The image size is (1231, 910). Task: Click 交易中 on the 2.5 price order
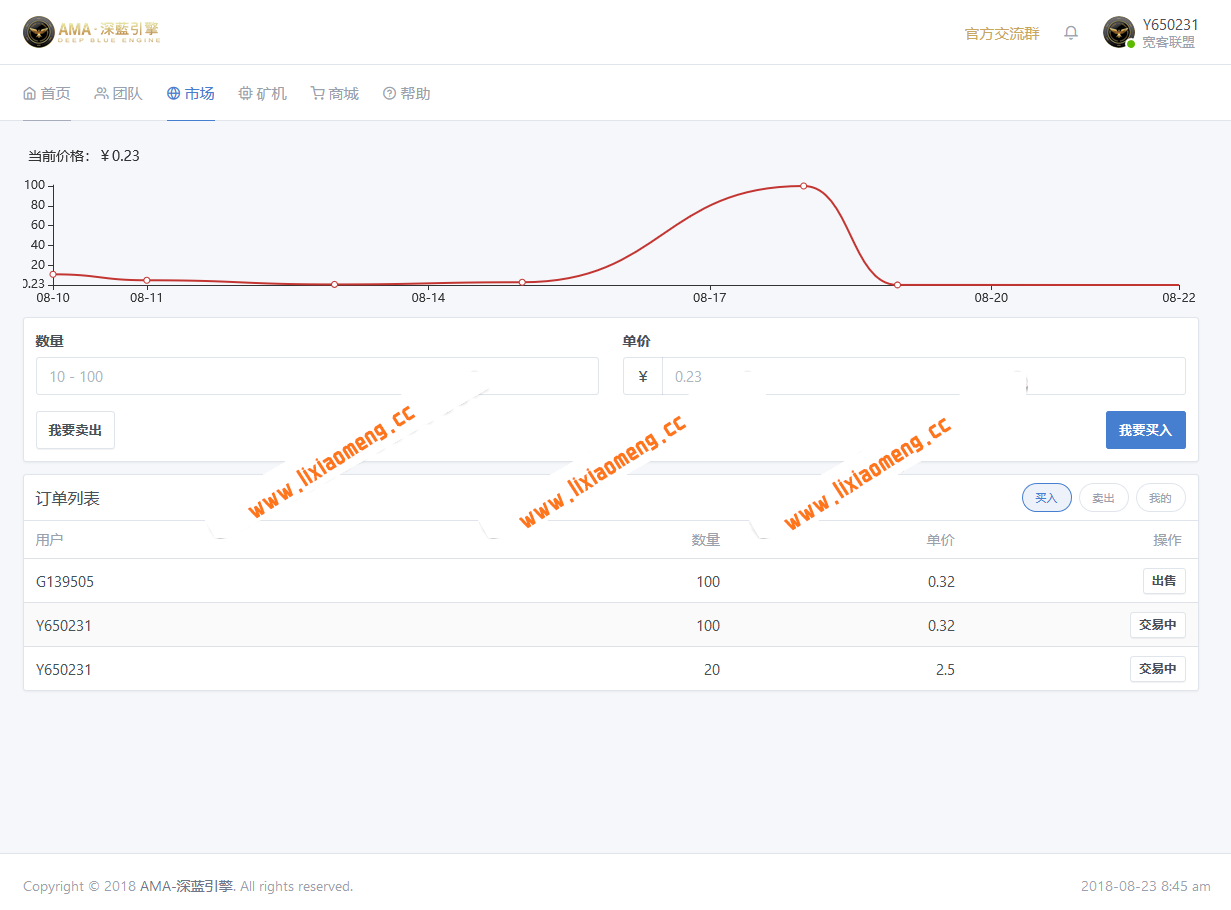pos(1157,669)
